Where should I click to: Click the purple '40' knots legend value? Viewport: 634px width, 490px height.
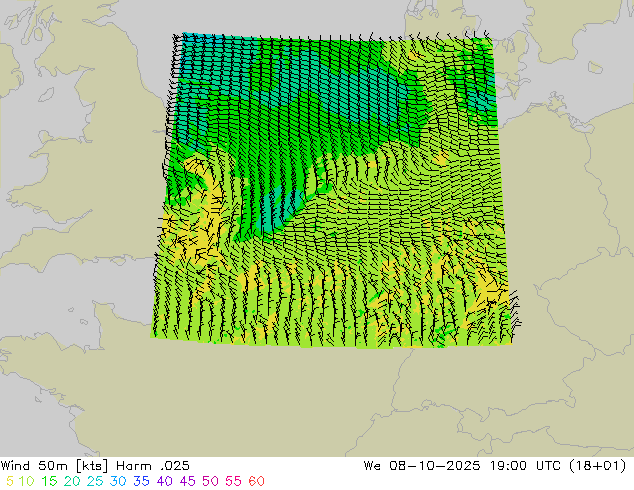[x=164, y=481]
